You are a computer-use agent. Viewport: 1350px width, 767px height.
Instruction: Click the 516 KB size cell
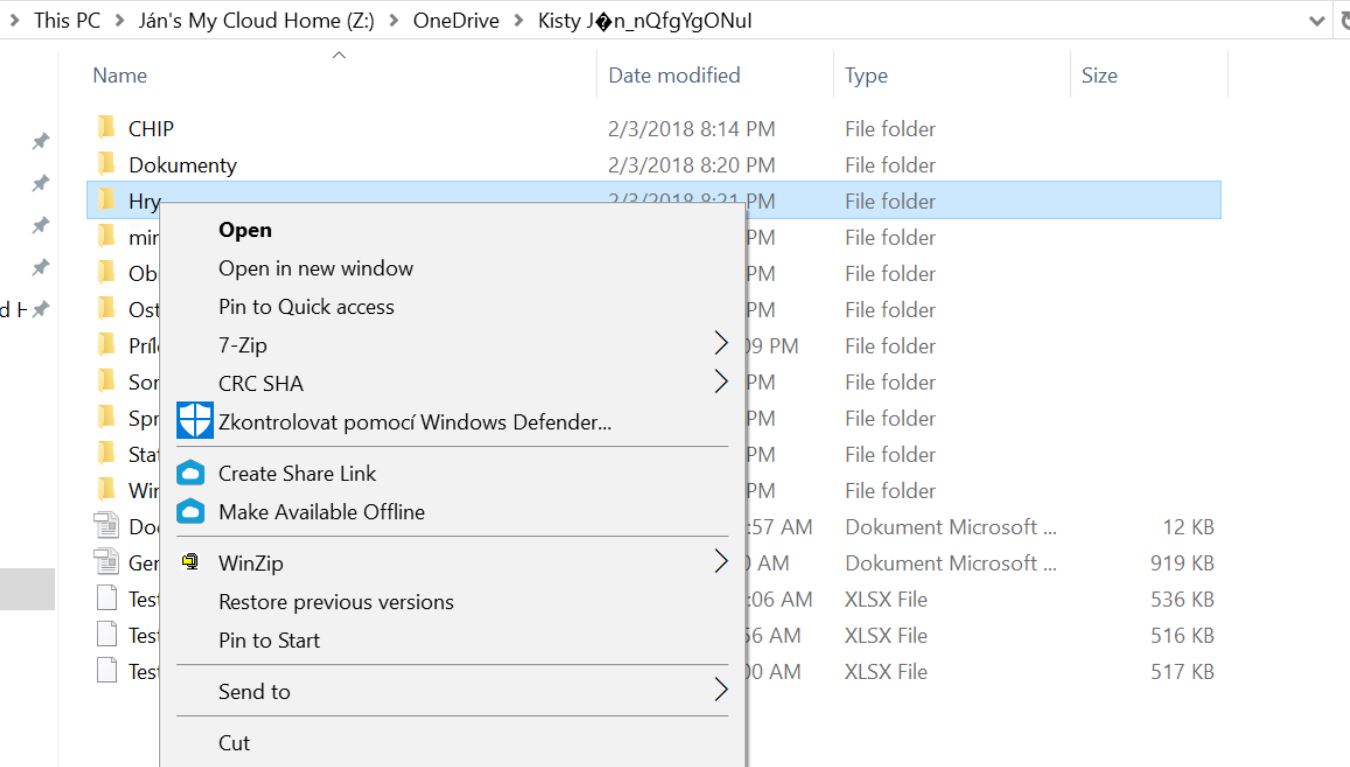coord(1182,635)
